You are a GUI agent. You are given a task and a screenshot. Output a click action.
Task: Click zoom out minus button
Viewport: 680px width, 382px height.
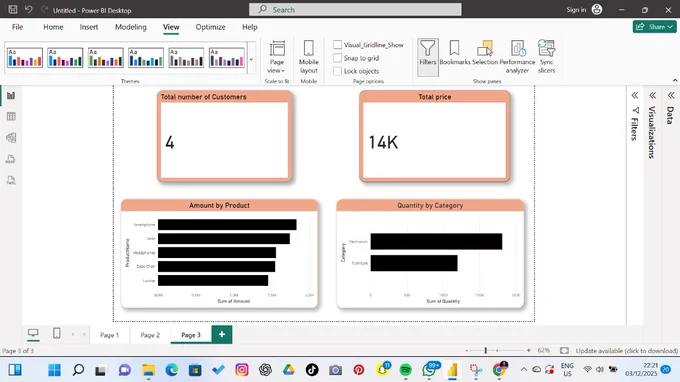coord(467,350)
